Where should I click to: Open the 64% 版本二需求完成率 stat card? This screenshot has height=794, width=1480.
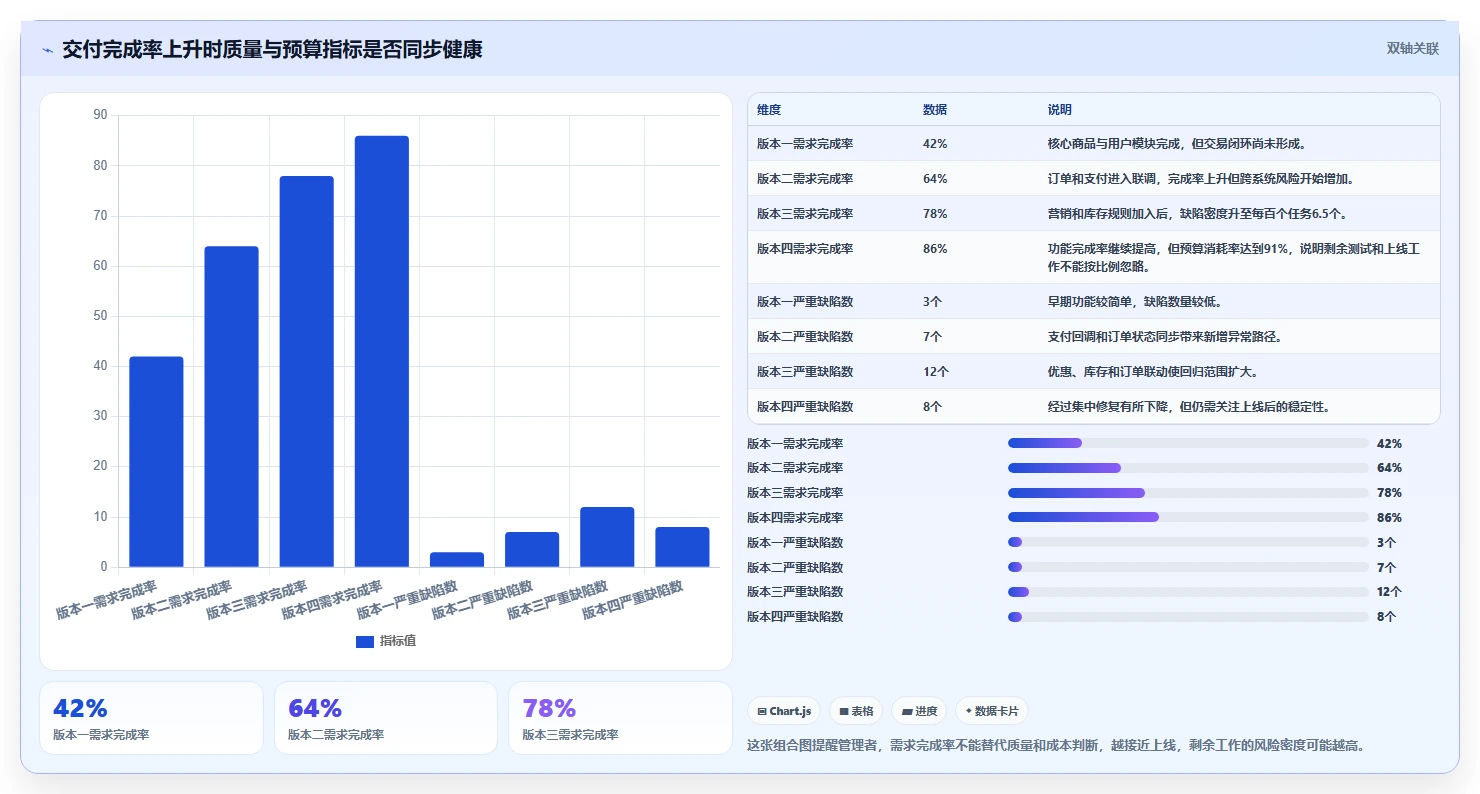click(386, 718)
